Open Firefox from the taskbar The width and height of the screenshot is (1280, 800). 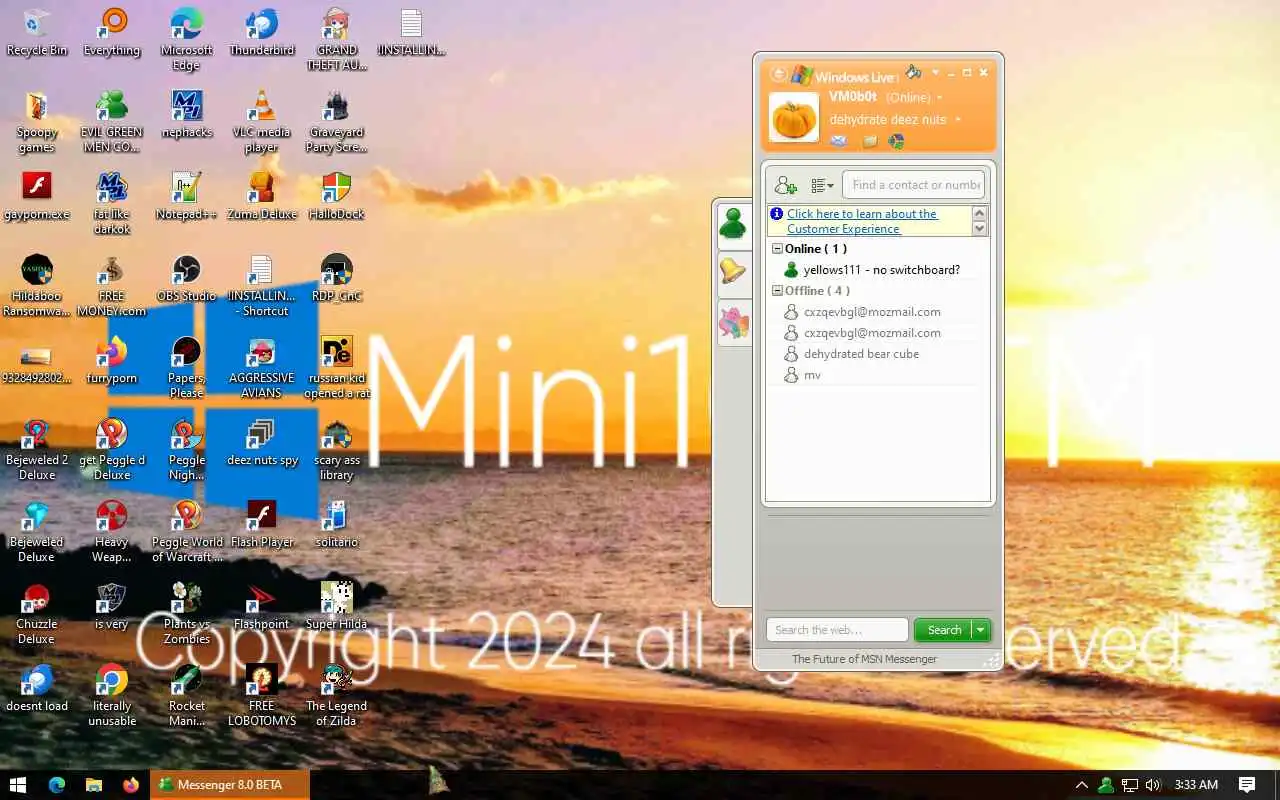[x=131, y=785]
